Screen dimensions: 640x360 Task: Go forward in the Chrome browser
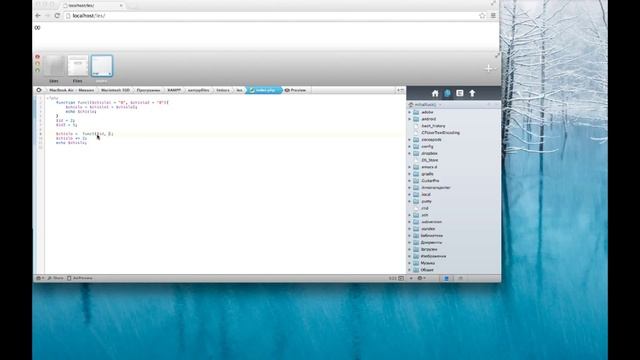(47, 16)
